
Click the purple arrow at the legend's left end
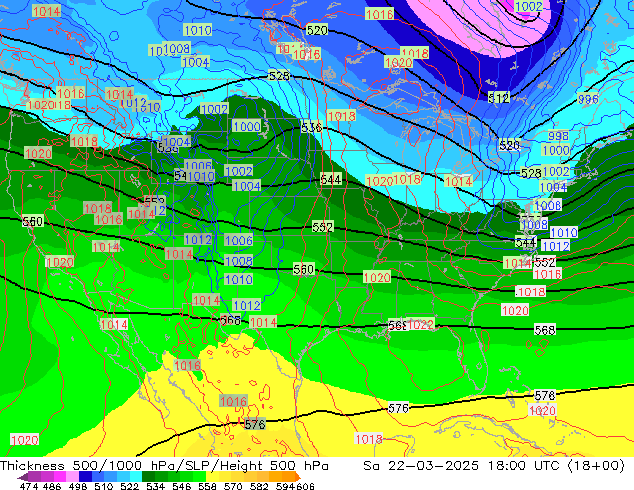[x=23, y=477]
